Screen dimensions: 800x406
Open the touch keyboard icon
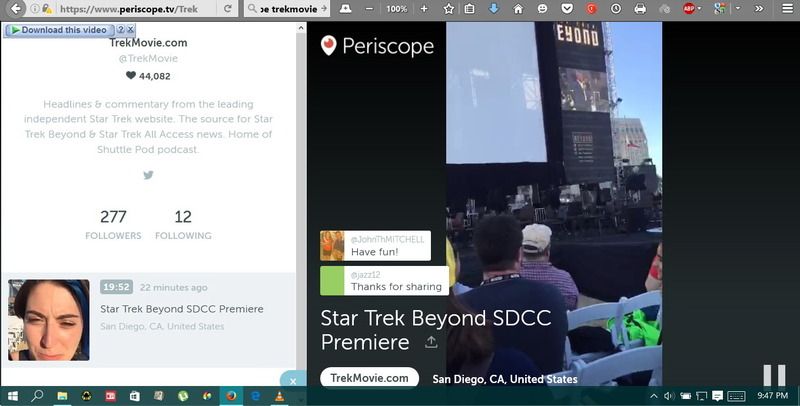point(736,396)
